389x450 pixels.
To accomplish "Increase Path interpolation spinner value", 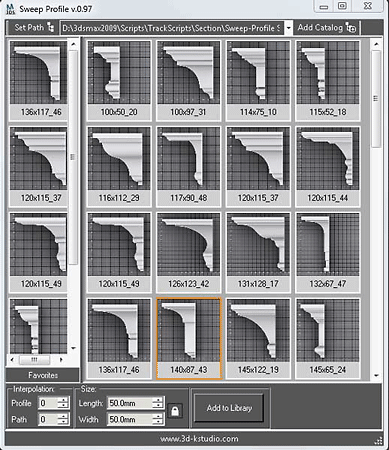I will [63, 416].
